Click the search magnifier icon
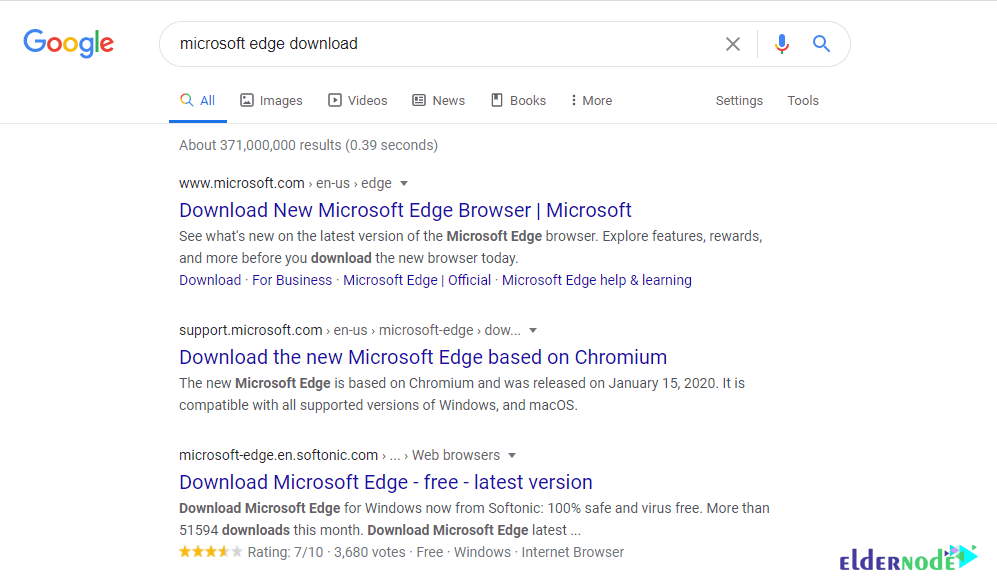997x584 pixels. click(821, 43)
